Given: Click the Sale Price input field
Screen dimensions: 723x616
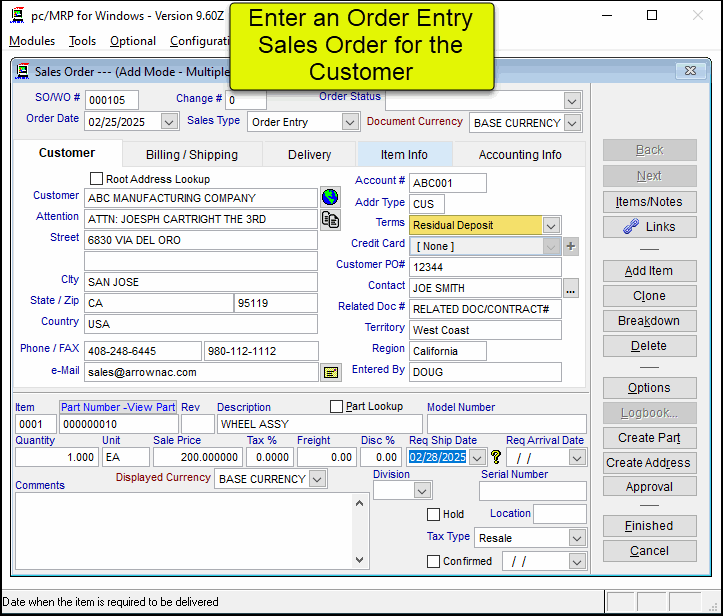Looking at the screenshot, I should pyautogui.click(x=198, y=457).
